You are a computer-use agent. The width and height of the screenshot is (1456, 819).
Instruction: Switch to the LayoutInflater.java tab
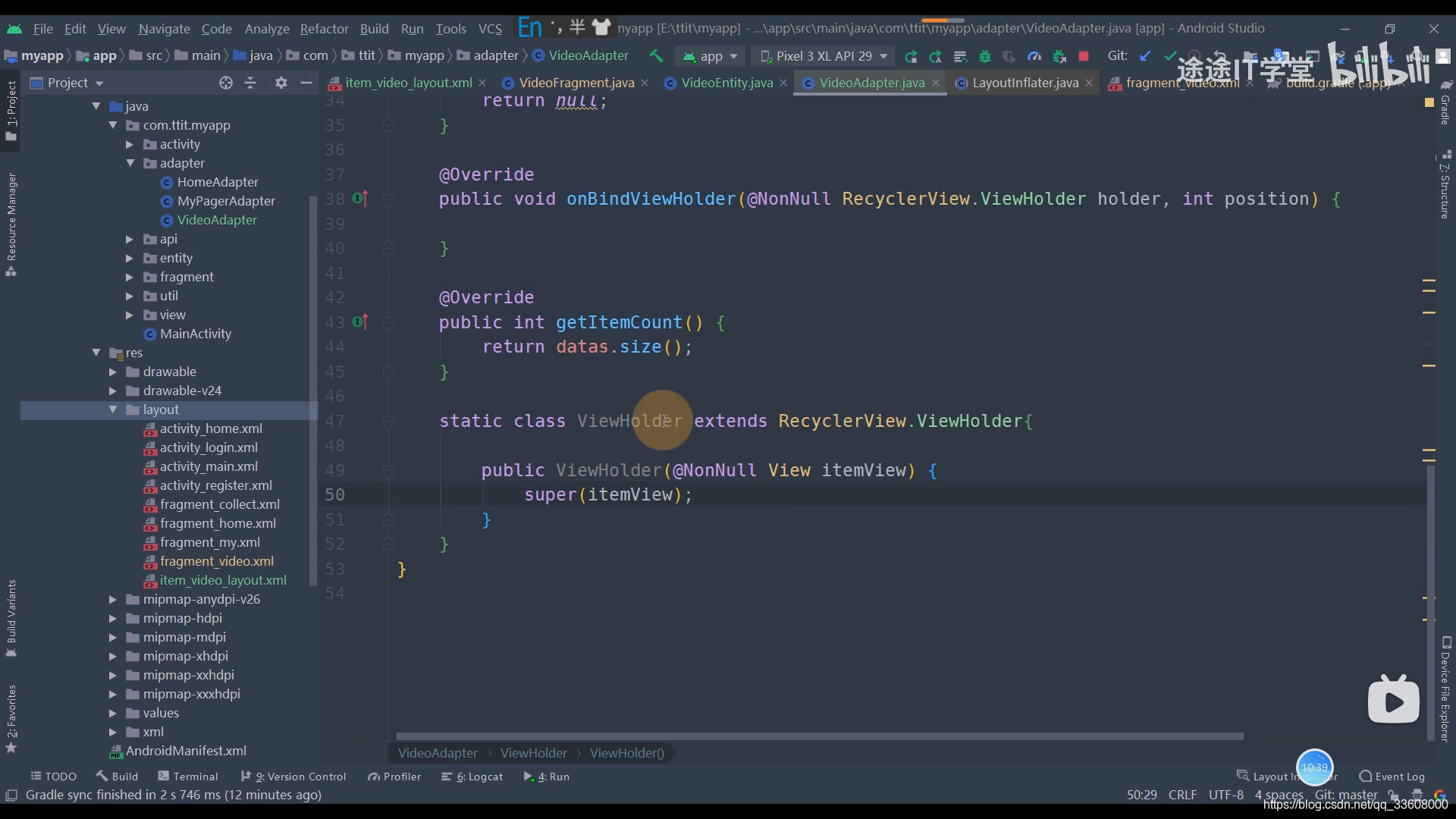point(1025,83)
